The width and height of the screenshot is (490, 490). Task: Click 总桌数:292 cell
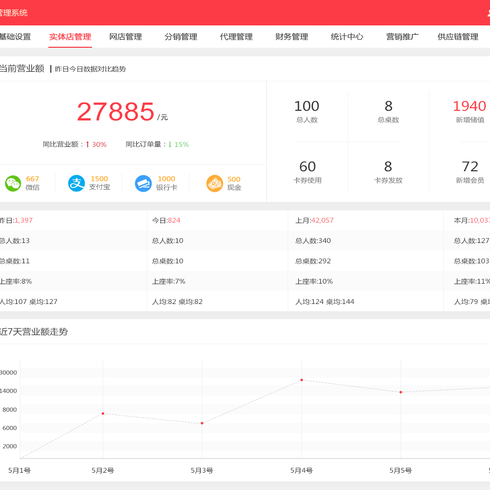pyautogui.click(x=313, y=261)
